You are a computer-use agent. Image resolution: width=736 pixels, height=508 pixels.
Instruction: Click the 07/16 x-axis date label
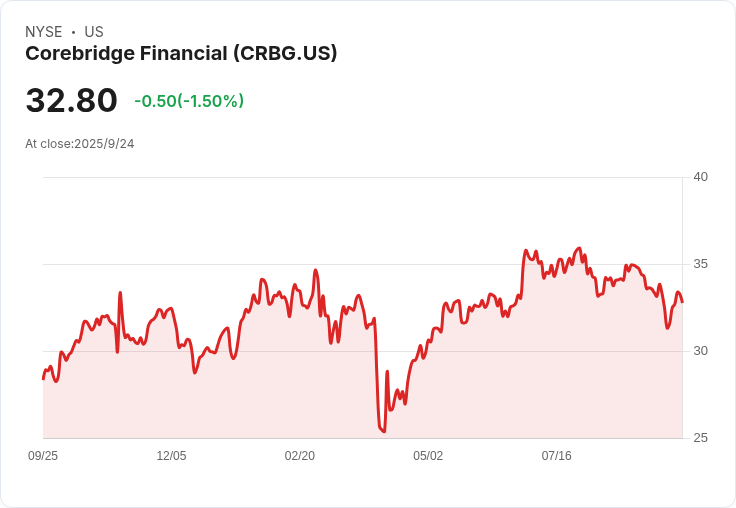[x=557, y=456]
